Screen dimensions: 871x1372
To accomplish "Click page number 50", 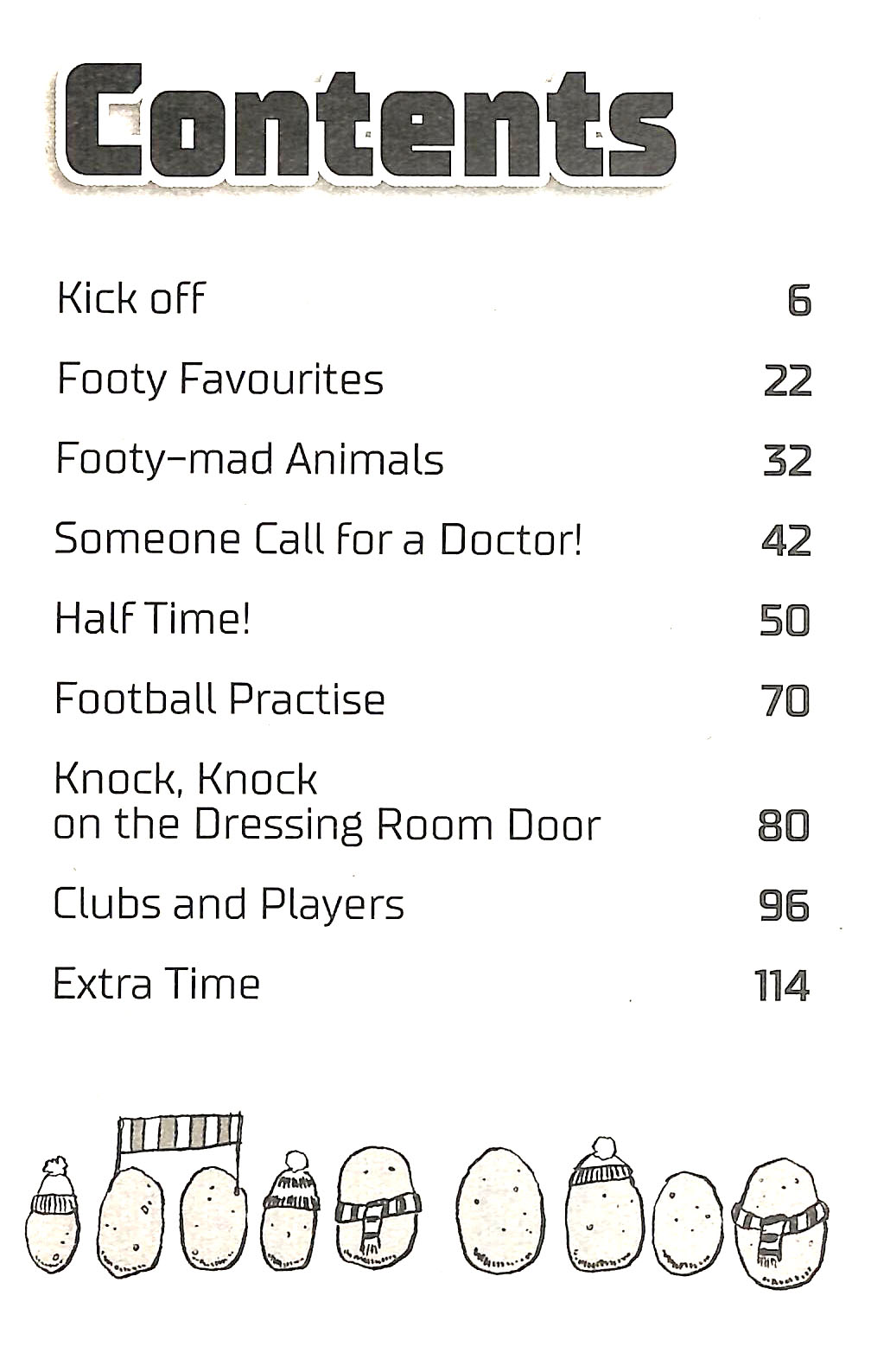I will click(785, 621).
